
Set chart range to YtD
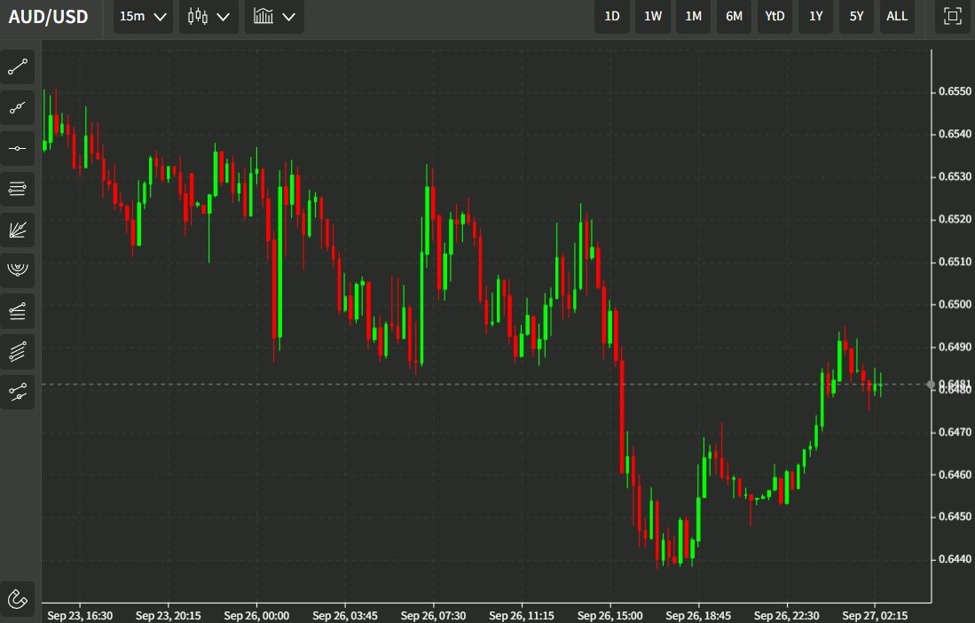pyautogui.click(x=775, y=16)
